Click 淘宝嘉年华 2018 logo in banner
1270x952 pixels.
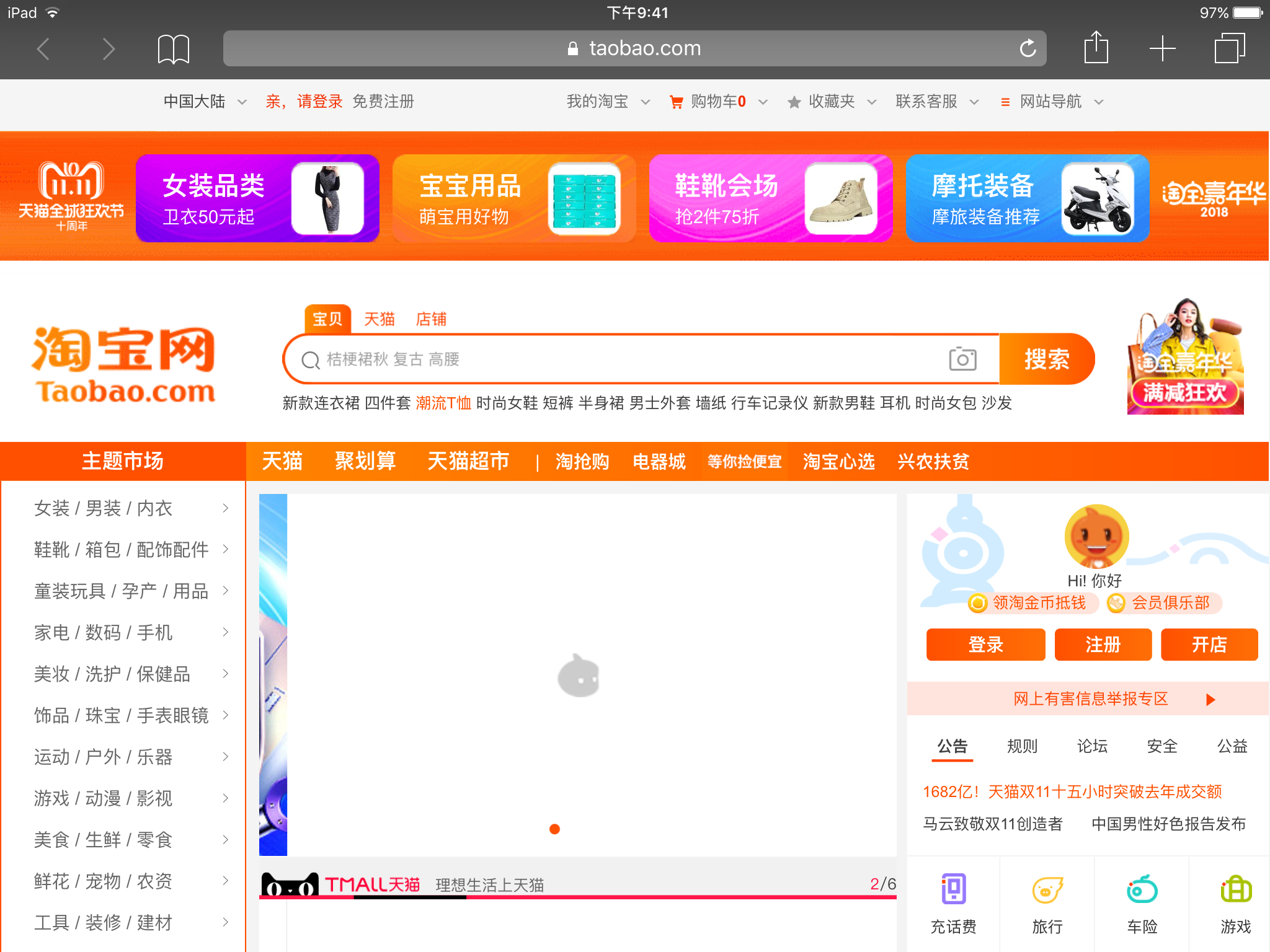(x=1214, y=198)
